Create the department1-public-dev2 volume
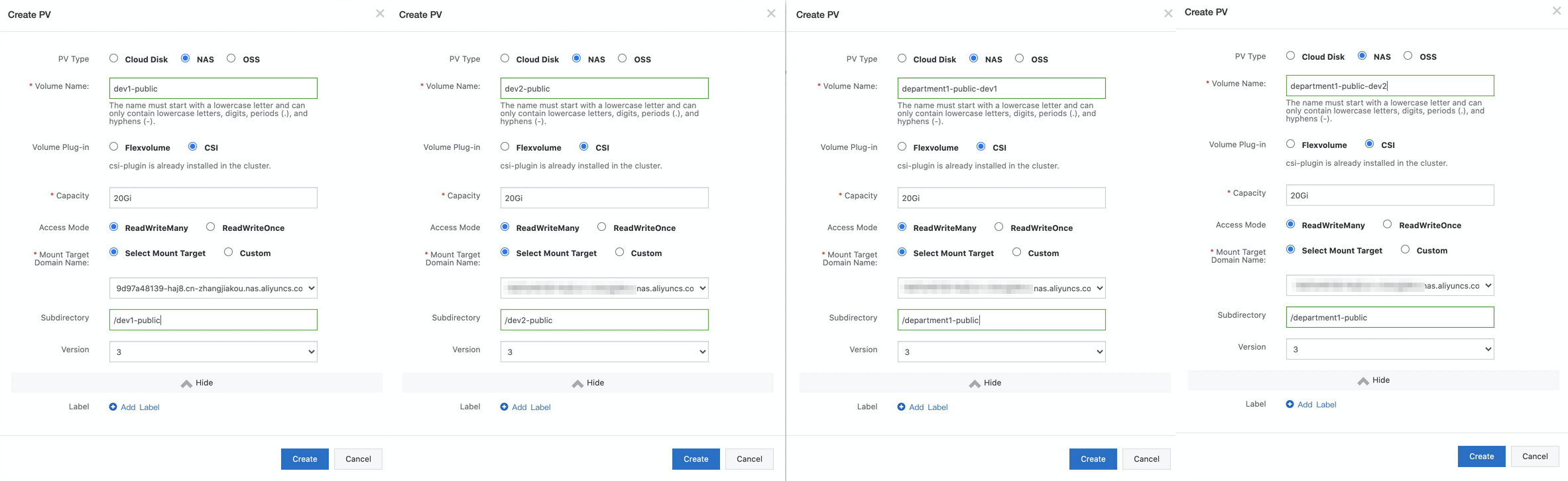This screenshot has height=481, width=1568. point(1482,456)
